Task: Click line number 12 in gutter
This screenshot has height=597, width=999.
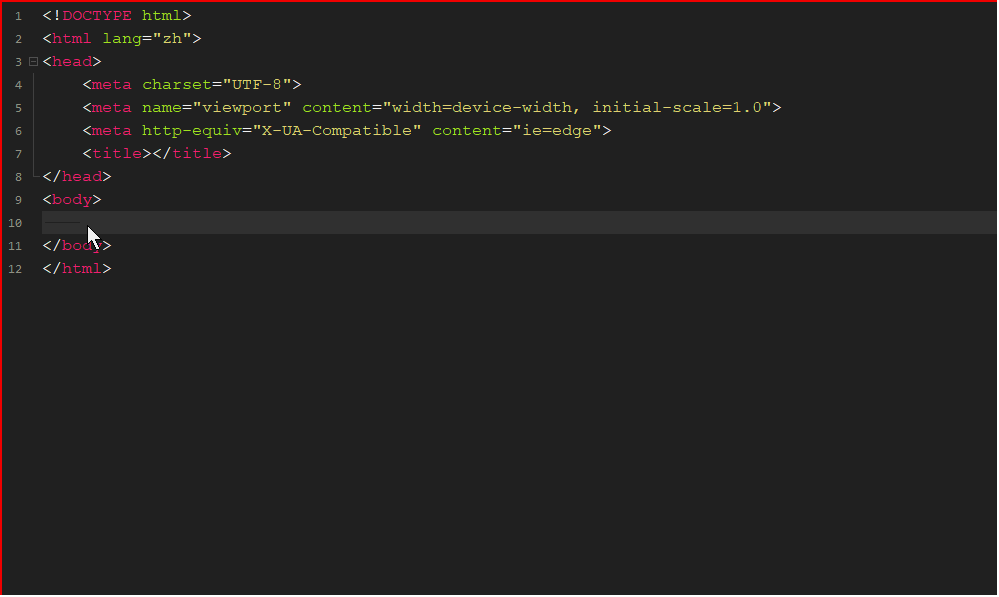Action: (15, 268)
